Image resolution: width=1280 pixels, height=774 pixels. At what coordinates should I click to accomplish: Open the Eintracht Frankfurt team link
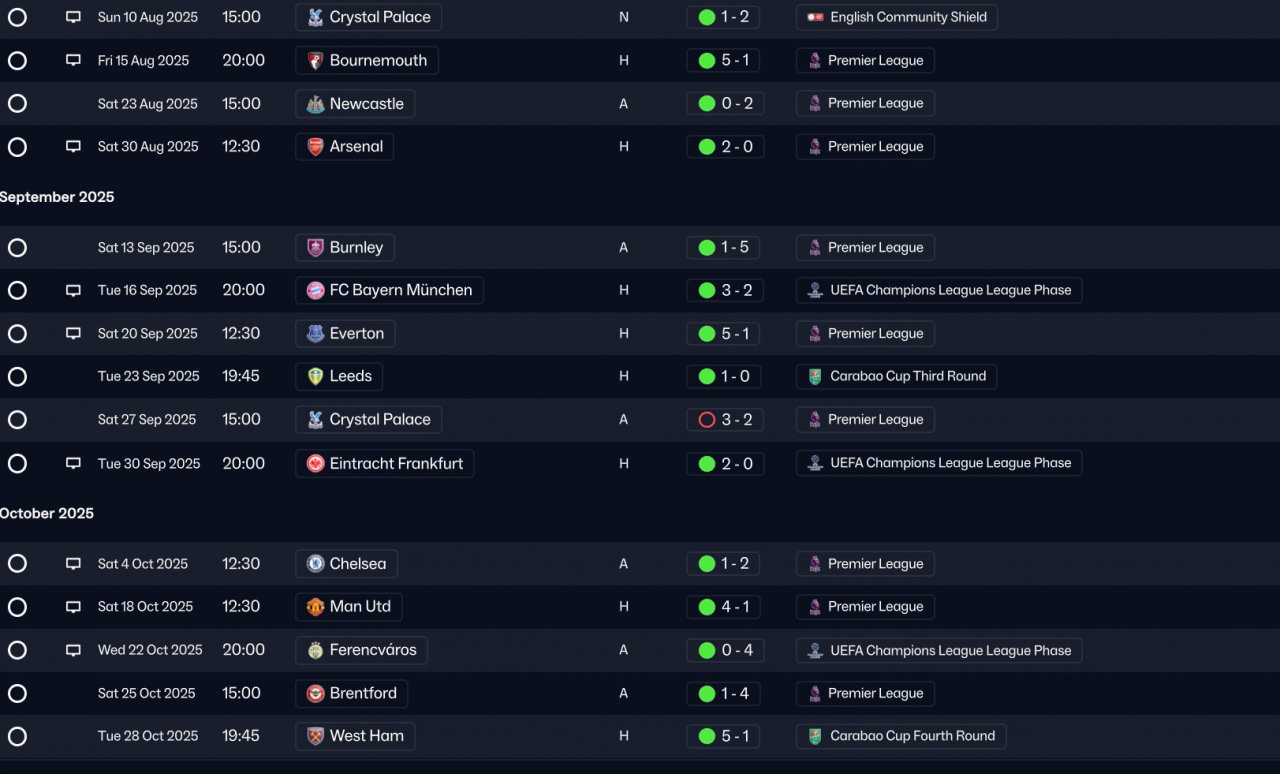pos(385,463)
